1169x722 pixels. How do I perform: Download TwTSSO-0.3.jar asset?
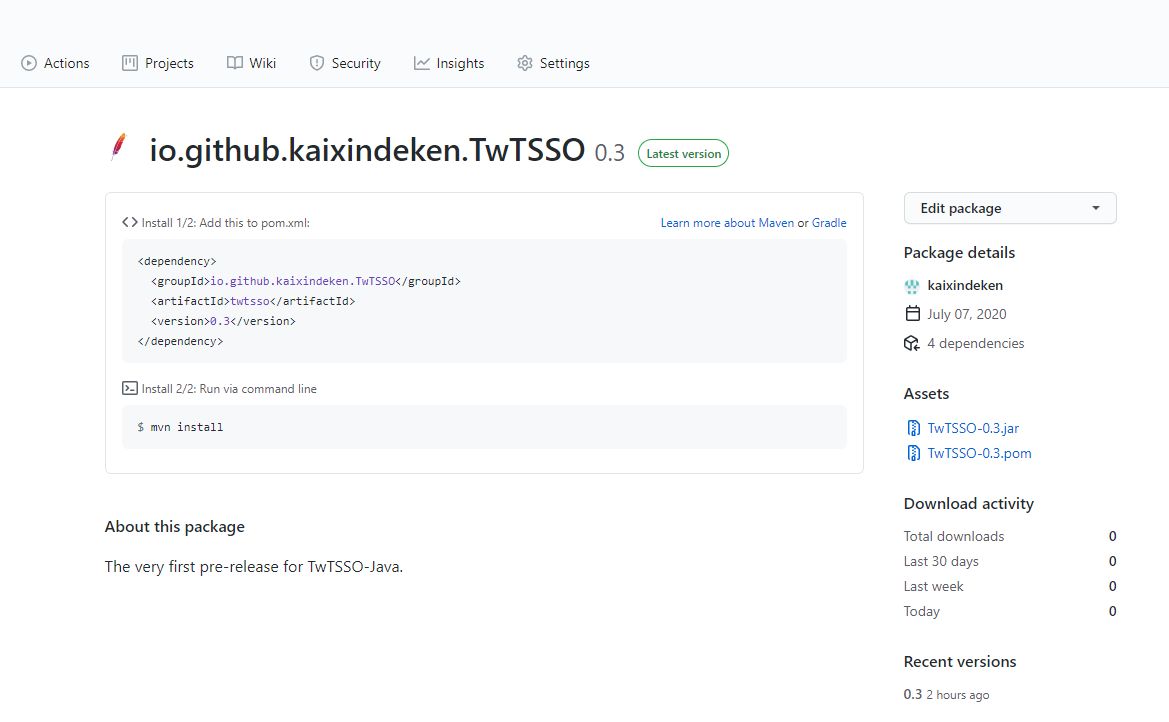click(973, 428)
